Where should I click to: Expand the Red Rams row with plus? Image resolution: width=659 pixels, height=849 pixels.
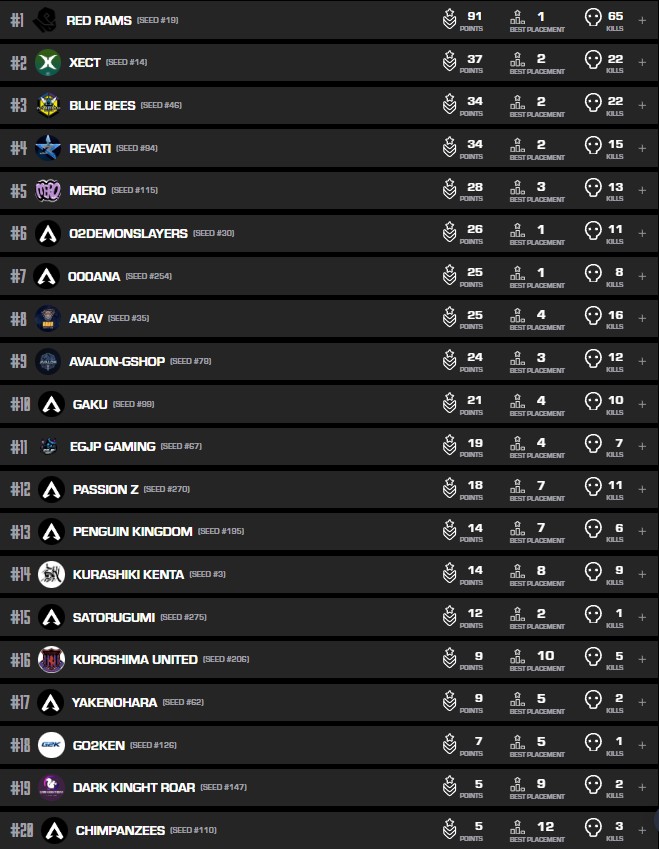click(x=642, y=19)
